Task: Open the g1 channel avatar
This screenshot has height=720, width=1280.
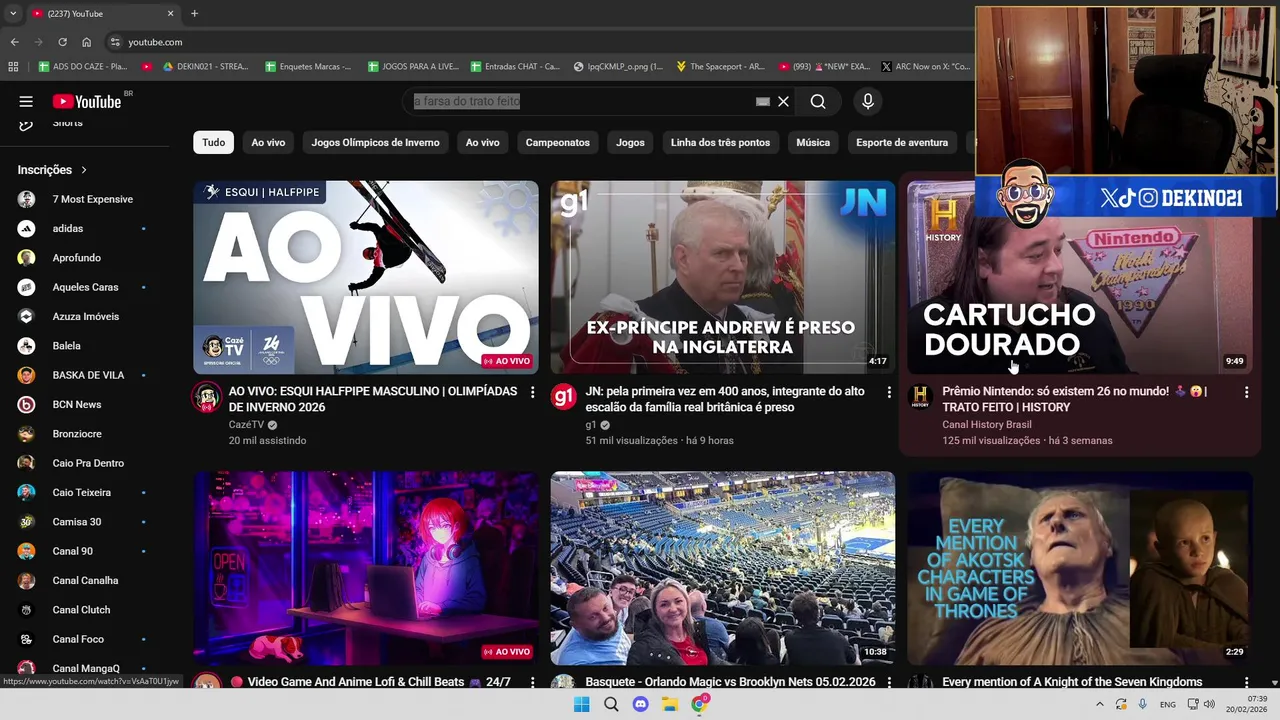Action: click(564, 397)
